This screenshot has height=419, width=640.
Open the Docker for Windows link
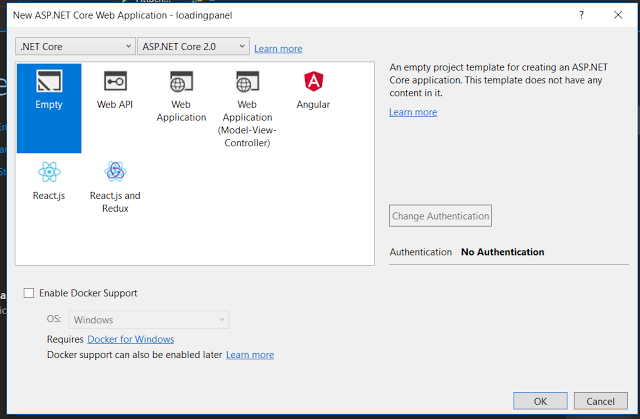(x=131, y=339)
